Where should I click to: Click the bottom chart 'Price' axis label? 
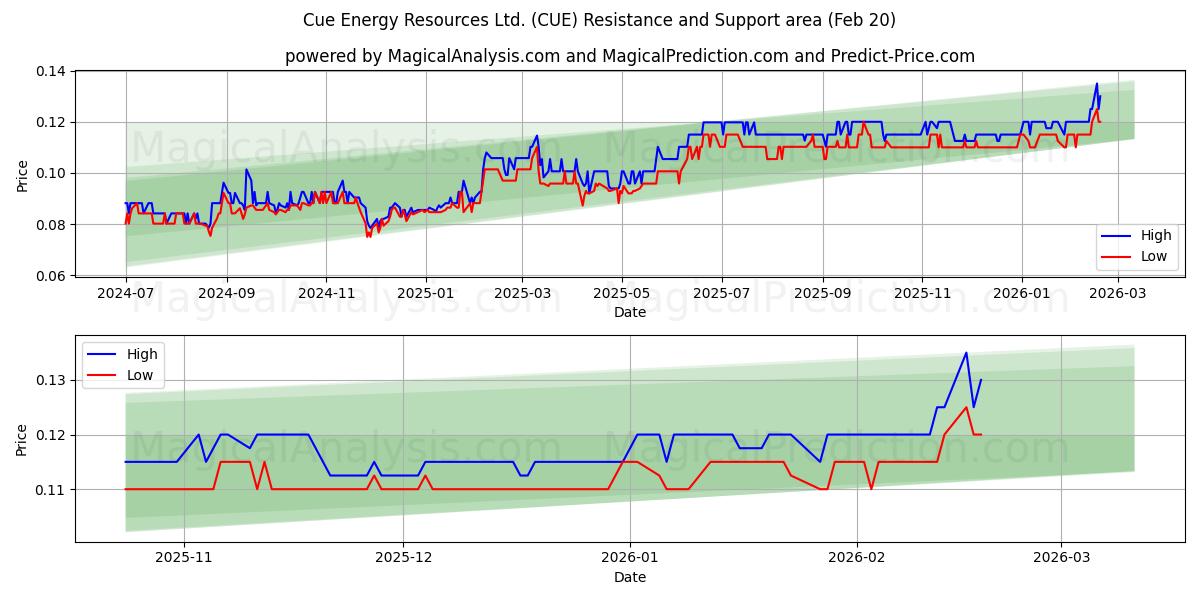(23, 438)
